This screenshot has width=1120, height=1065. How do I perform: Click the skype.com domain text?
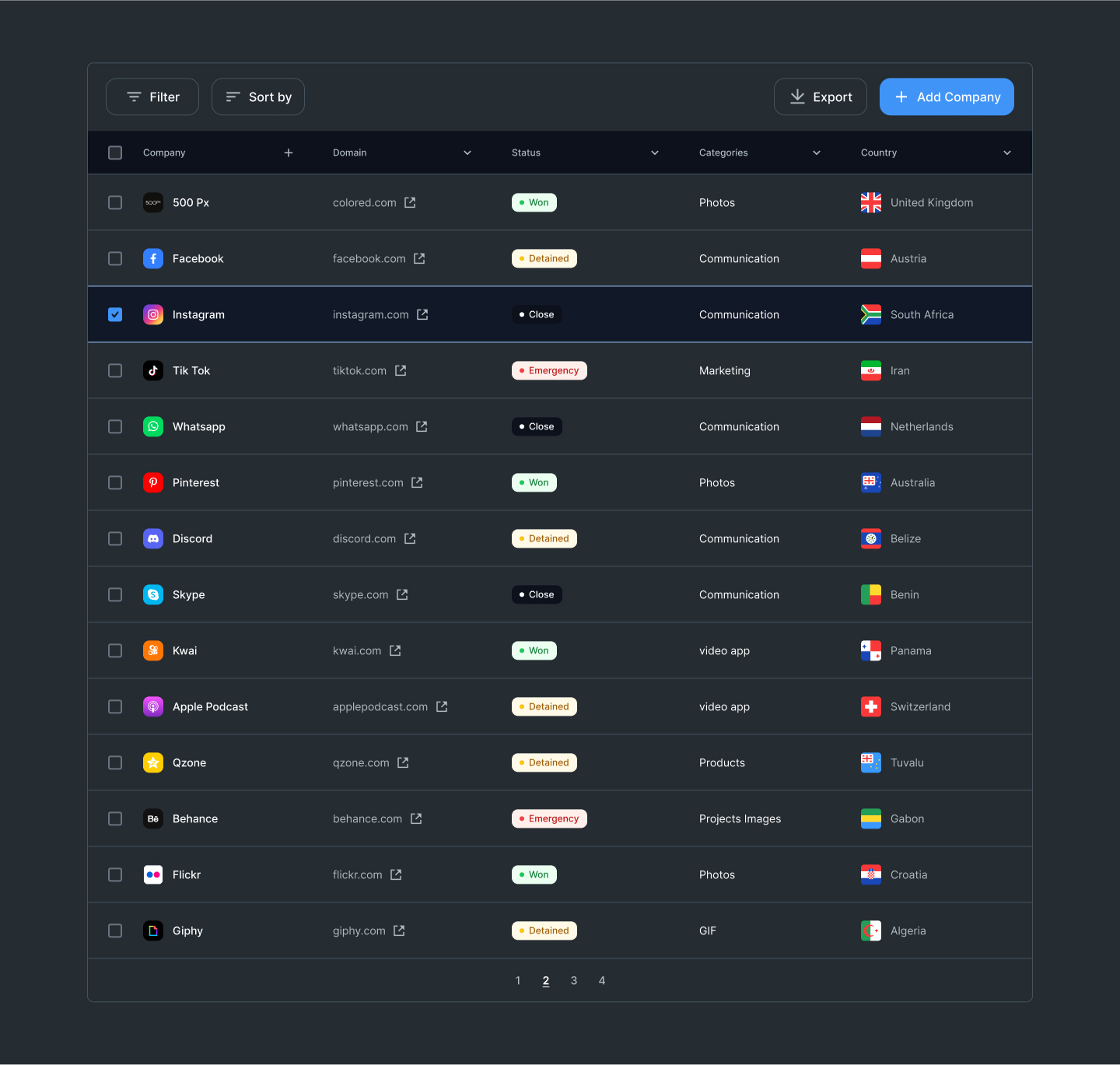pyautogui.click(x=360, y=594)
